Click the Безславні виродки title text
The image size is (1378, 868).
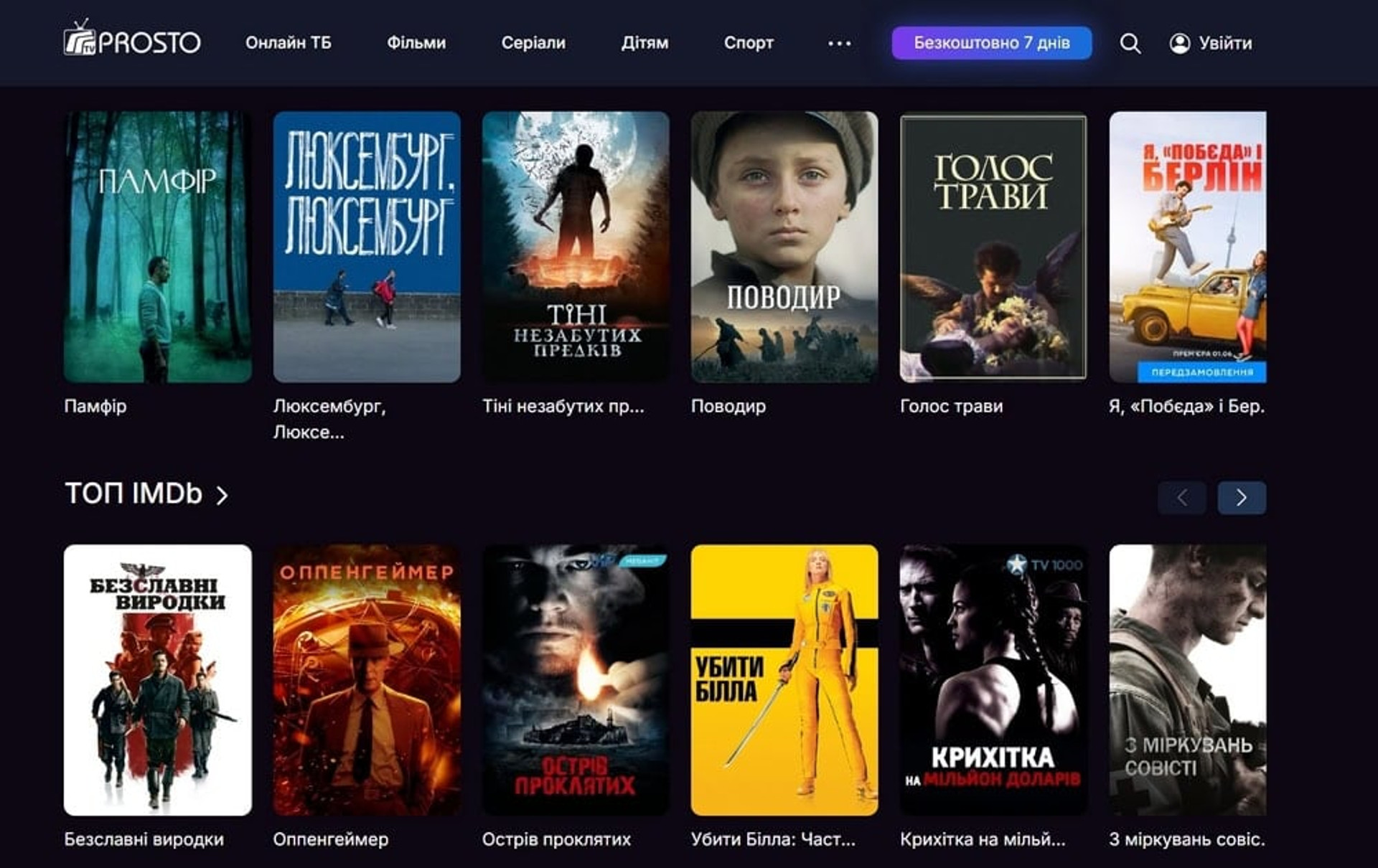coord(144,839)
